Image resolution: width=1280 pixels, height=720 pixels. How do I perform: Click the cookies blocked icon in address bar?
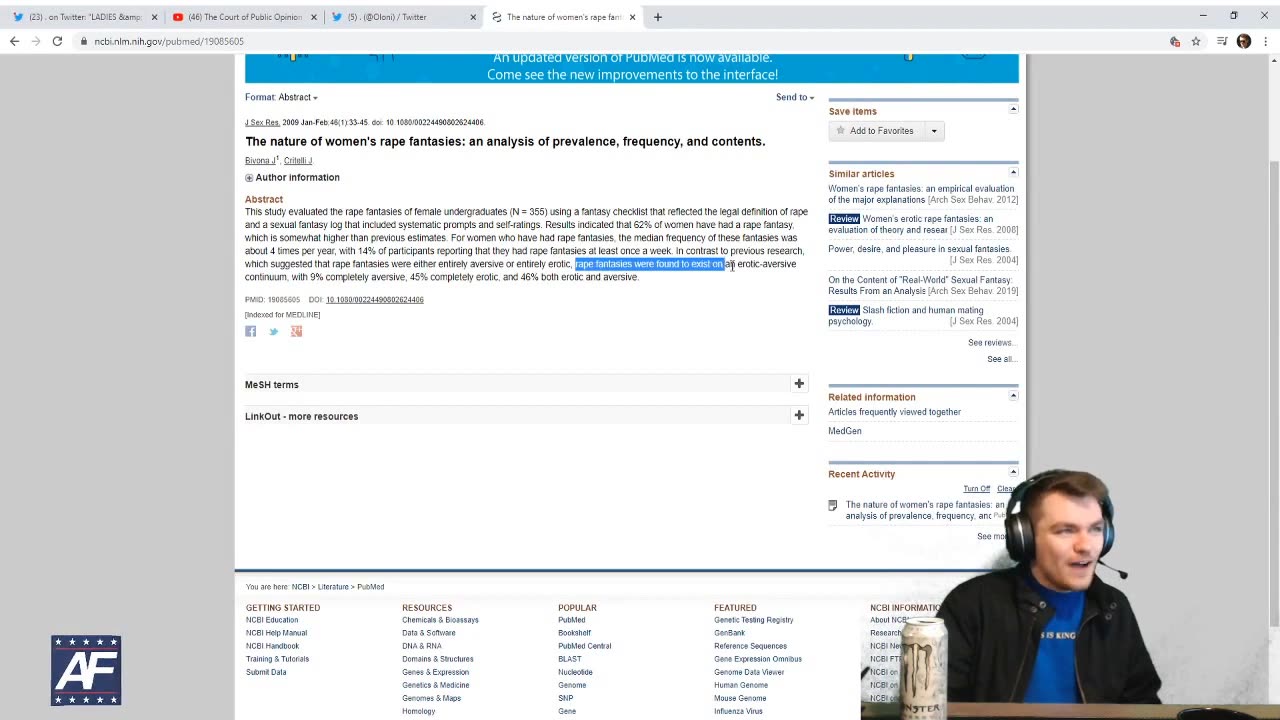point(1175,41)
